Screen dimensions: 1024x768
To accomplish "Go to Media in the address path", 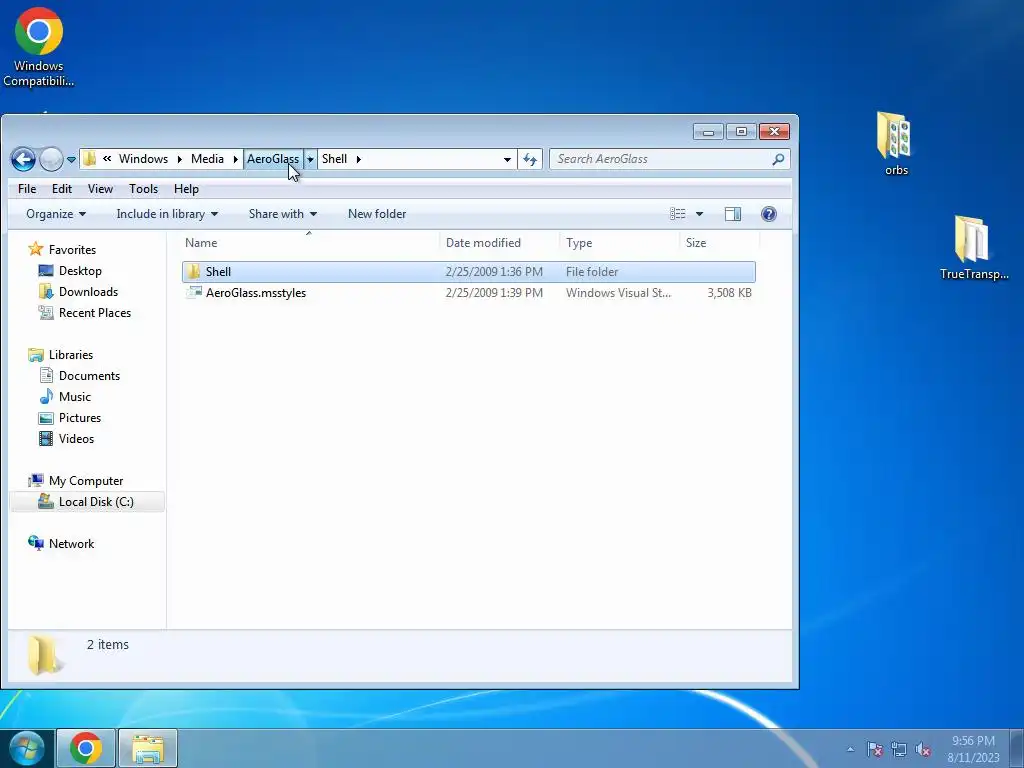I will click(x=207, y=159).
